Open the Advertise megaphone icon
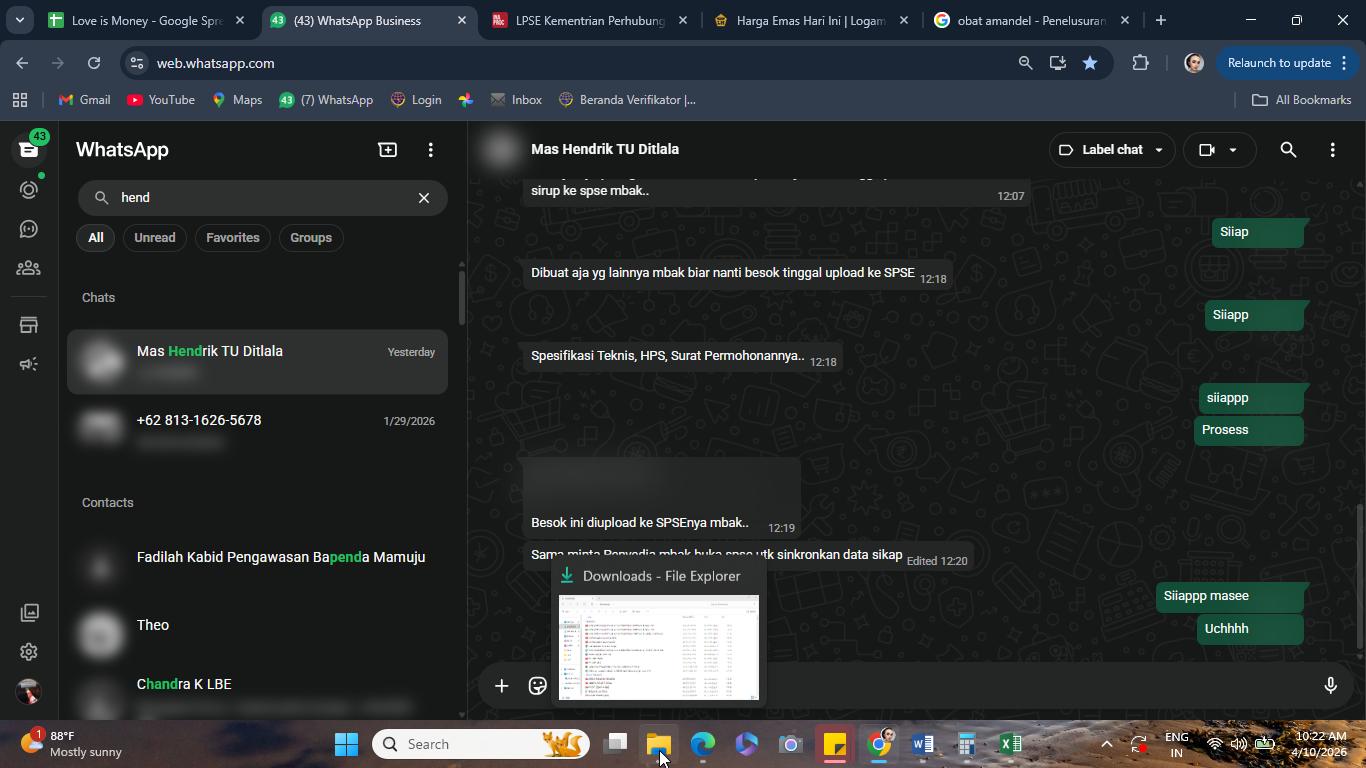The width and height of the screenshot is (1366, 768). 29,364
